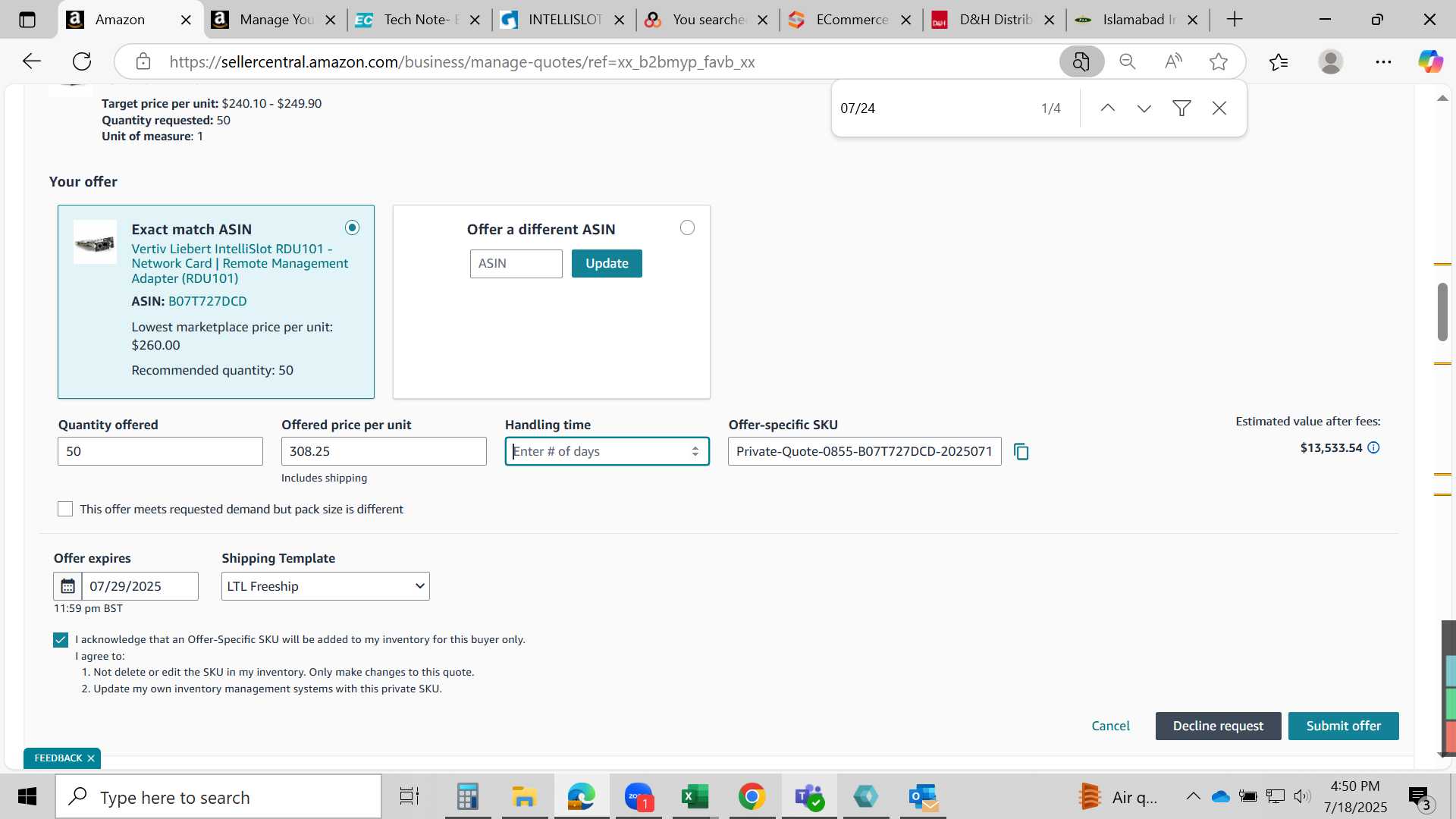The width and height of the screenshot is (1456, 819).
Task: Click the Offer-specific SKU text field
Action: pos(864,451)
